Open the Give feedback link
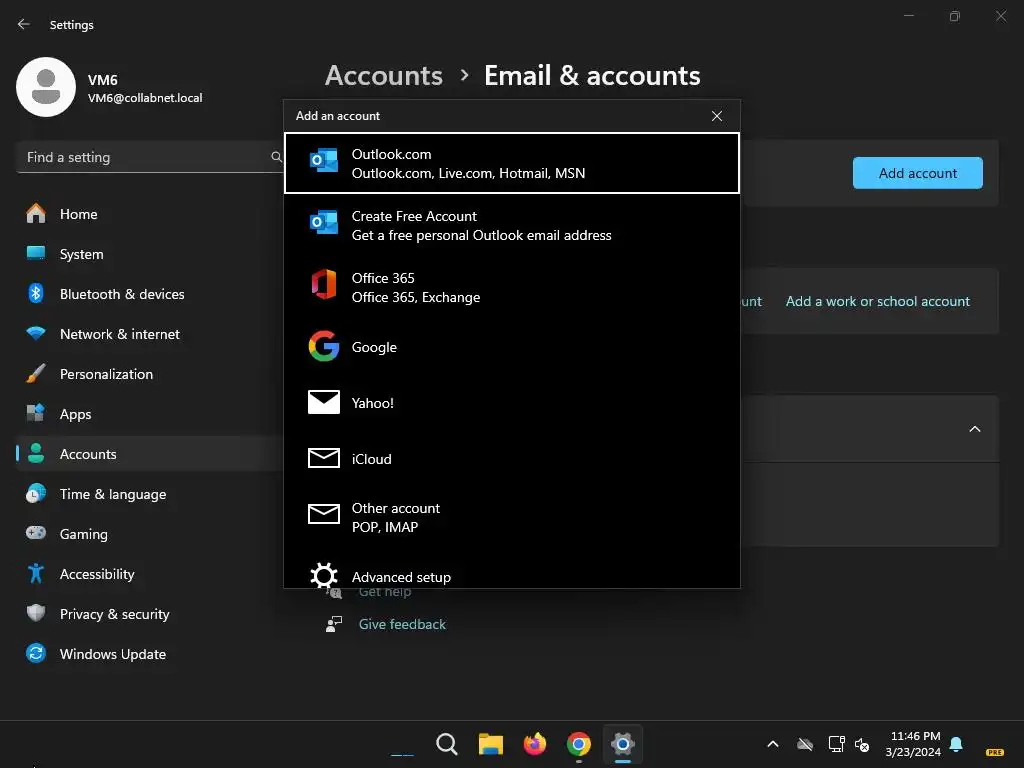This screenshot has width=1024, height=768. point(402,624)
